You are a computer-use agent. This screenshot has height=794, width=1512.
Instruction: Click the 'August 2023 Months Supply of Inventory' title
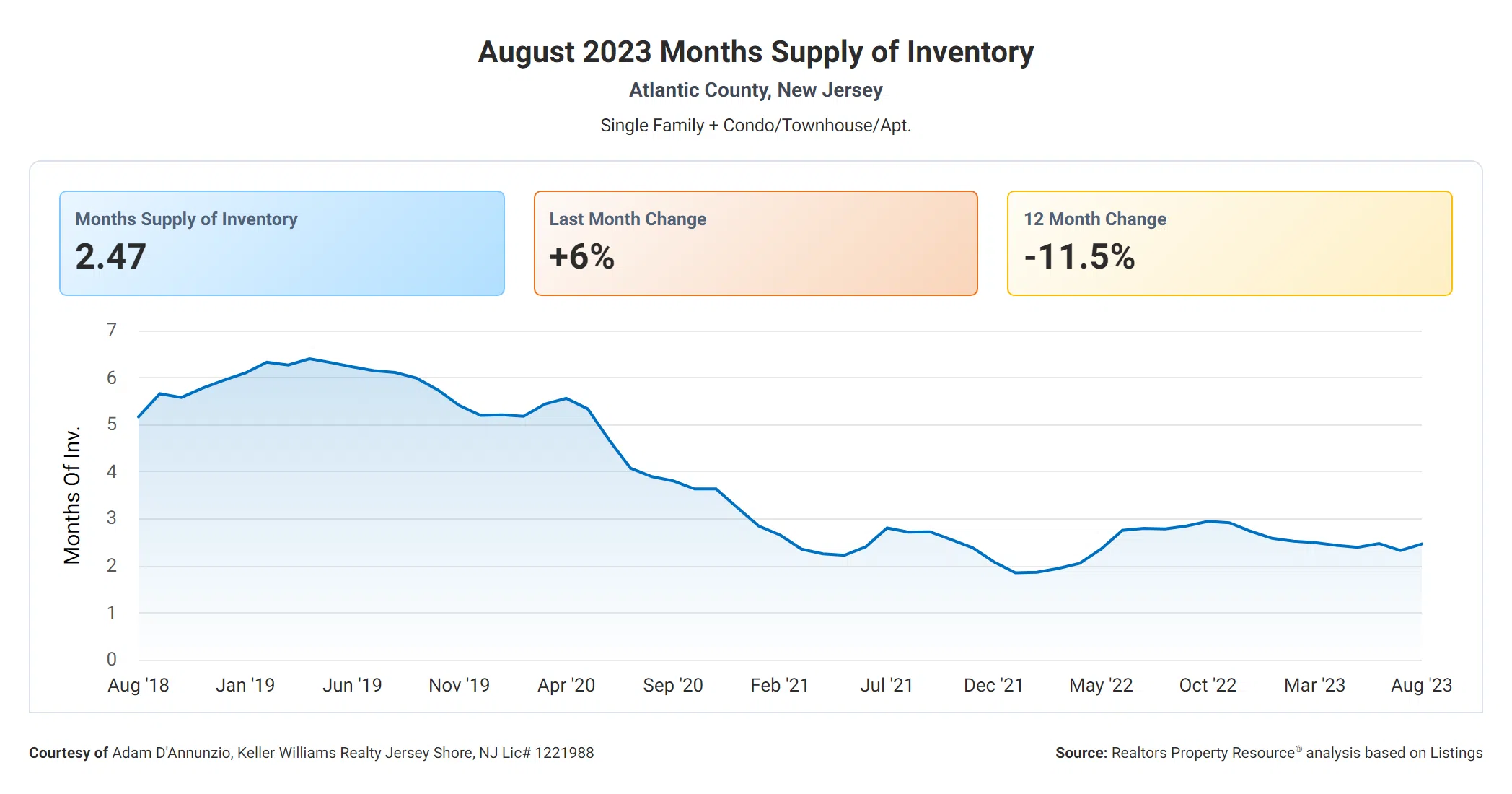click(755, 52)
